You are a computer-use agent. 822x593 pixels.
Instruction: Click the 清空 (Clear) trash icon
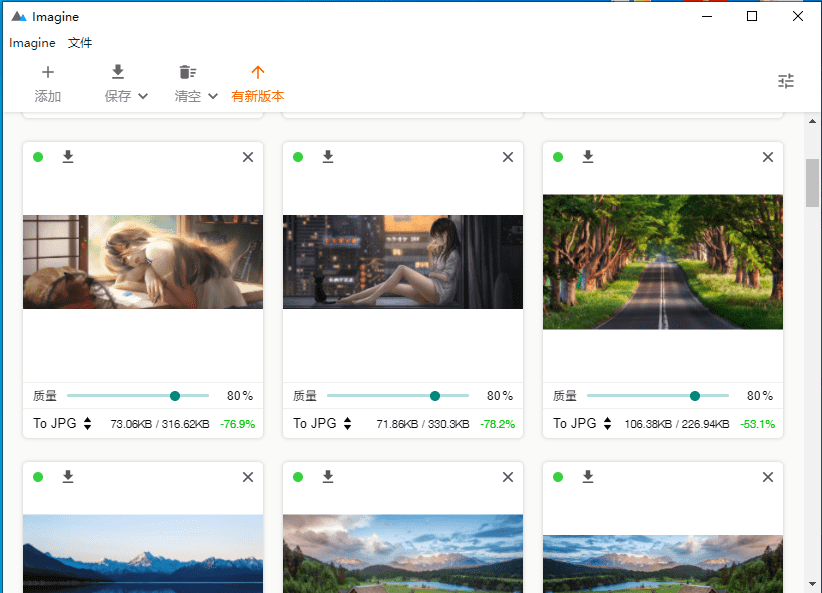coord(187,71)
